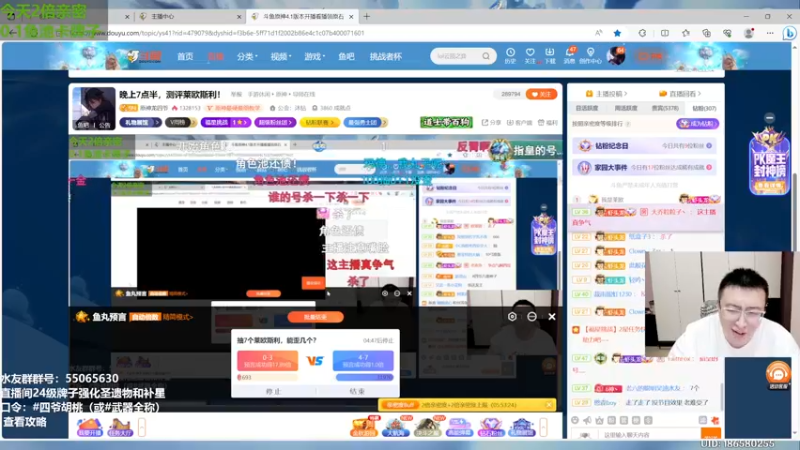
Task: Click the user avatar in site header
Action: tap(616, 56)
